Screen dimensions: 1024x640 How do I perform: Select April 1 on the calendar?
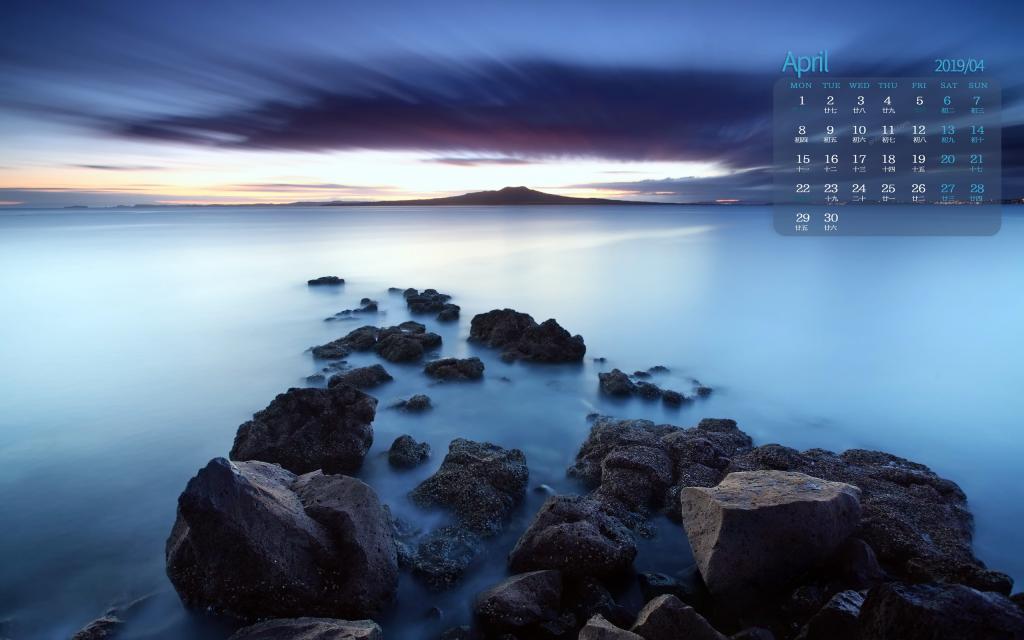(x=801, y=101)
